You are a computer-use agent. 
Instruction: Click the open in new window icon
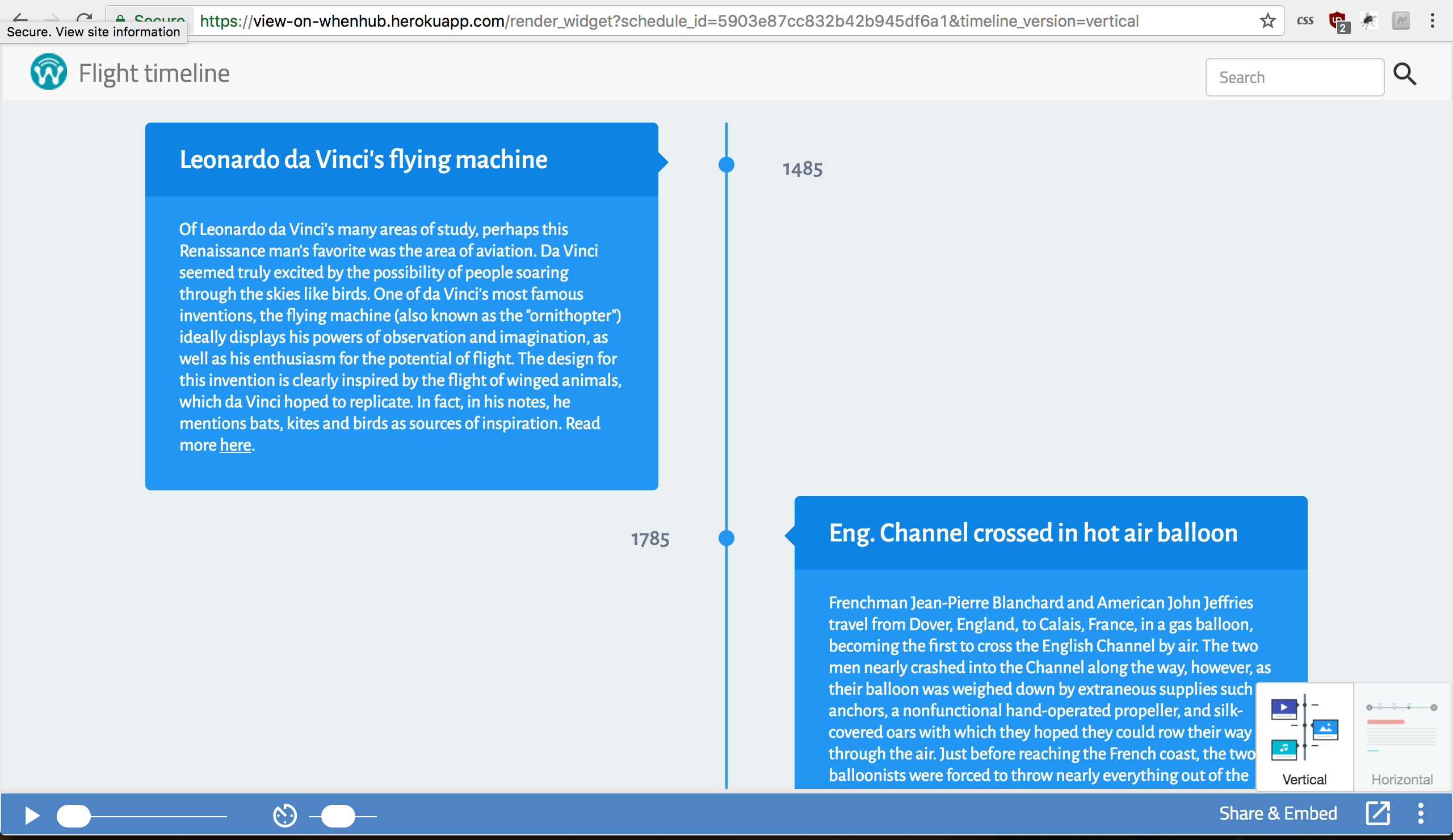point(1378,813)
